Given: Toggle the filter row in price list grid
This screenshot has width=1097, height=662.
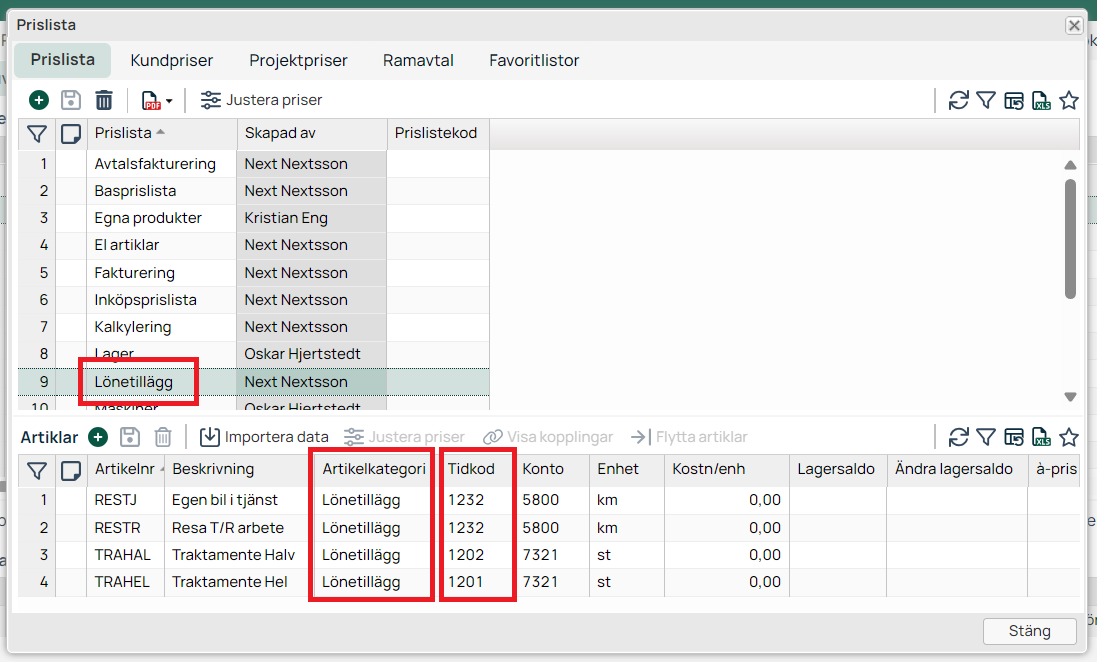Looking at the screenshot, I should click(x=37, y=133).
